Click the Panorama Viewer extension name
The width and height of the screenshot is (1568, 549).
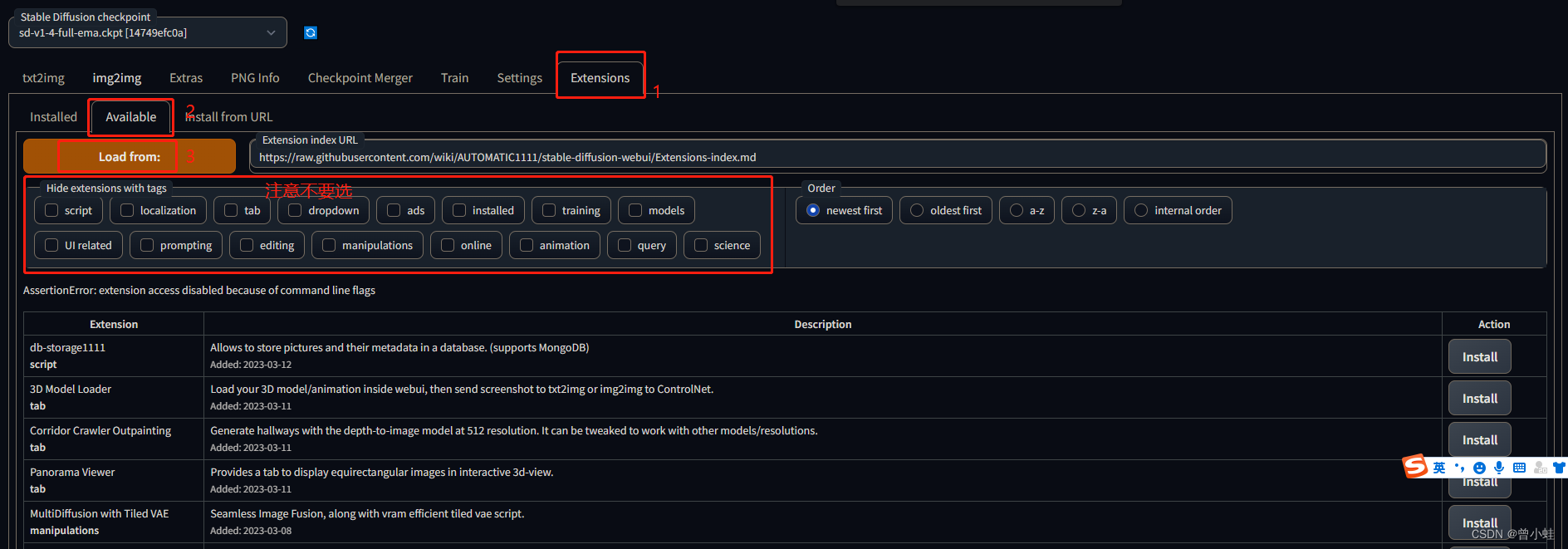pos(72,473)
